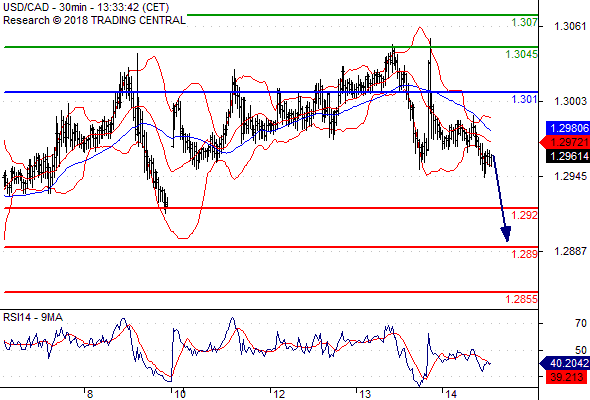
Task: Click the RSI14 - 9MA indicator title
Action: (x=33, y=318)
